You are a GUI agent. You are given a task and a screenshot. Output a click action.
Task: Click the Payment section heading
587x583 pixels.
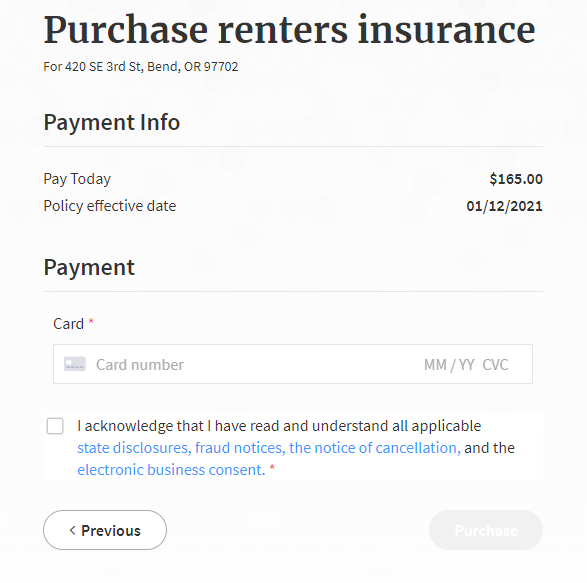pos(89,268)
